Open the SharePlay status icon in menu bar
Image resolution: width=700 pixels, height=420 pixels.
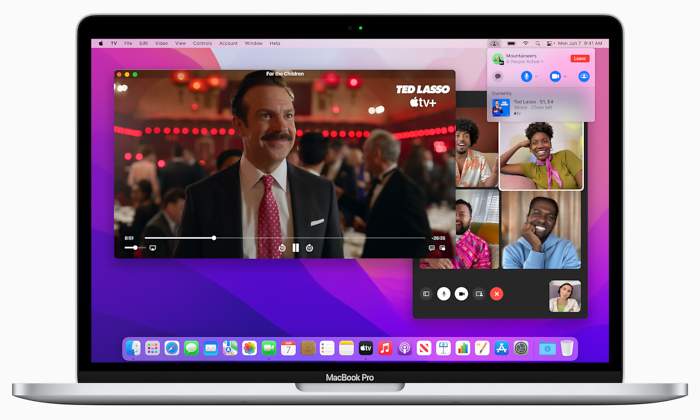(494, 43)
